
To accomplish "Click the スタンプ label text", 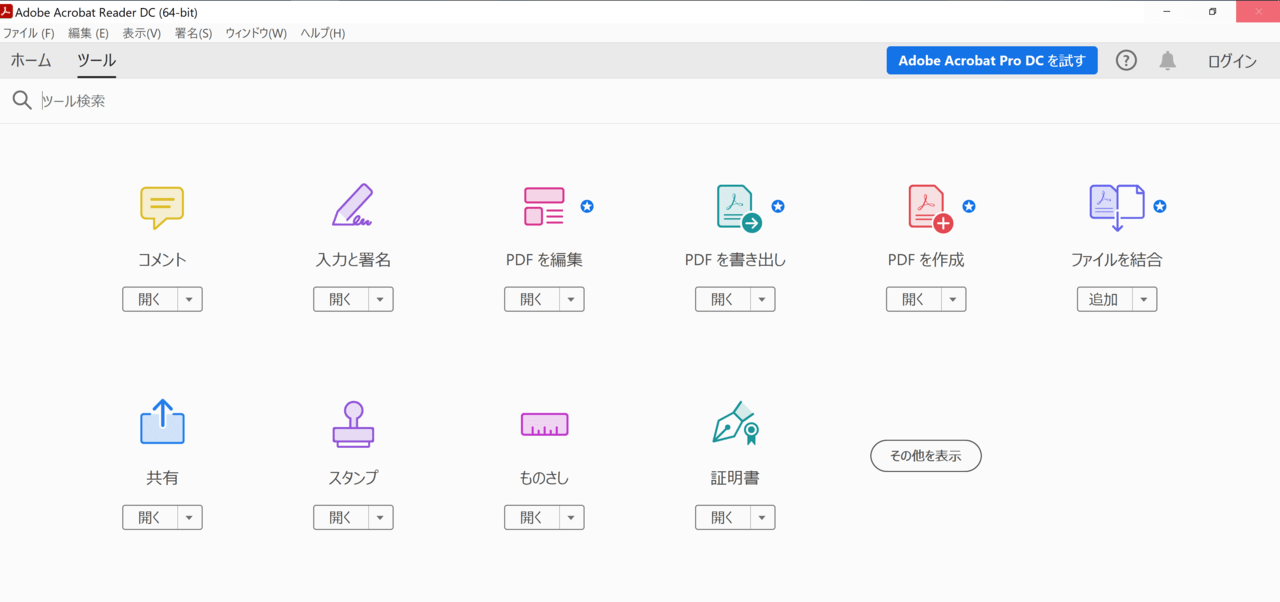I will click(353, 478).
